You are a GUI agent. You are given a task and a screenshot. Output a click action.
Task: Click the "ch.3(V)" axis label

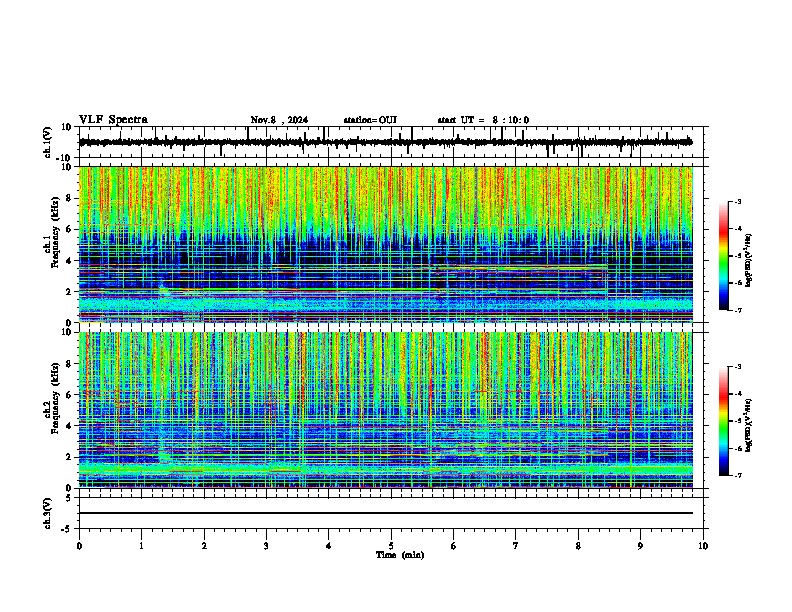48,513
